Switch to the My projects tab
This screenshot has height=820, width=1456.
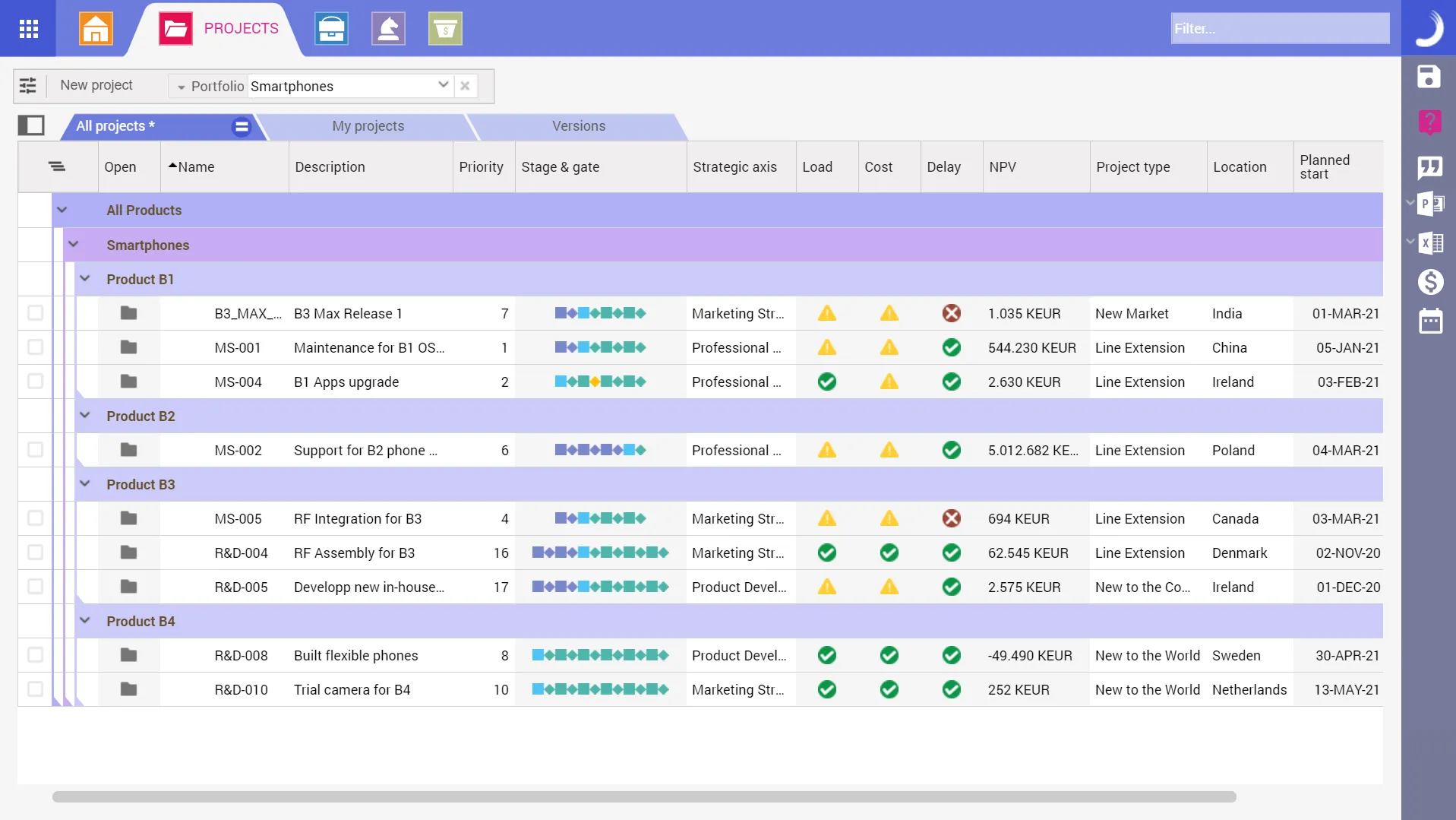click(368, 126)
